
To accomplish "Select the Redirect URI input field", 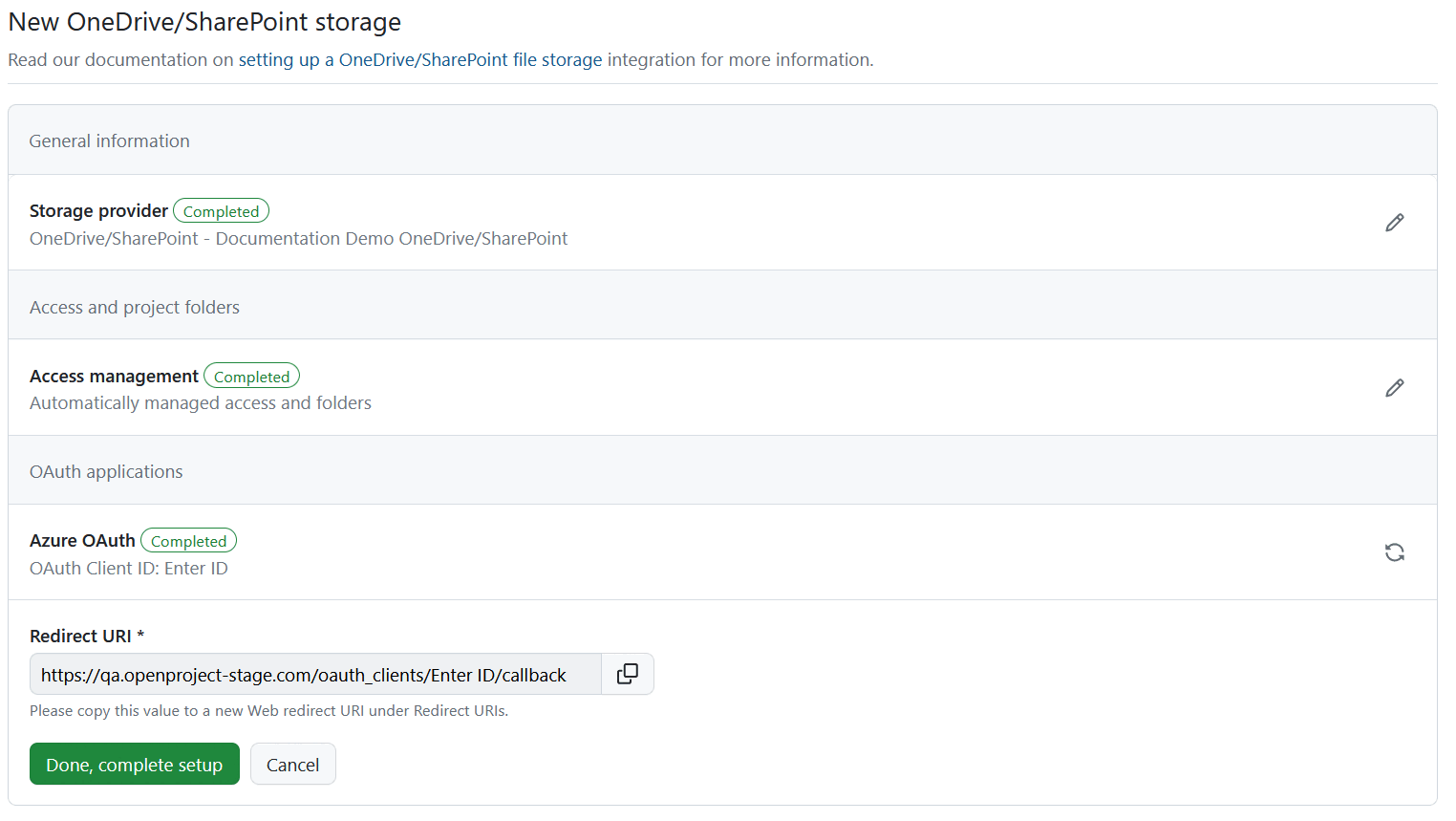I will click(315, 674).
